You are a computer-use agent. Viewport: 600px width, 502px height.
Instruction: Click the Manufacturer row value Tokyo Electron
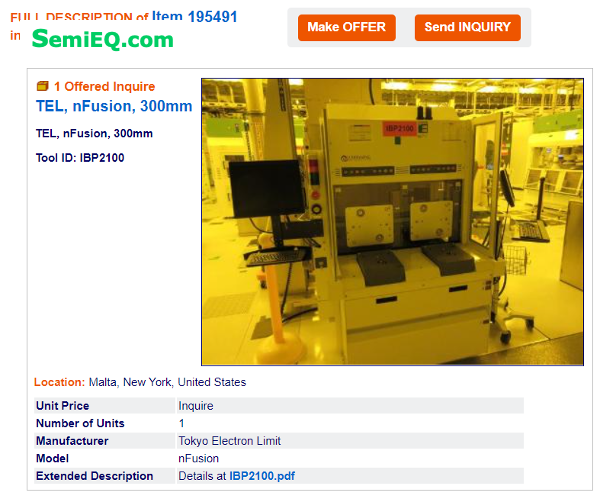(x=229, y=441)
